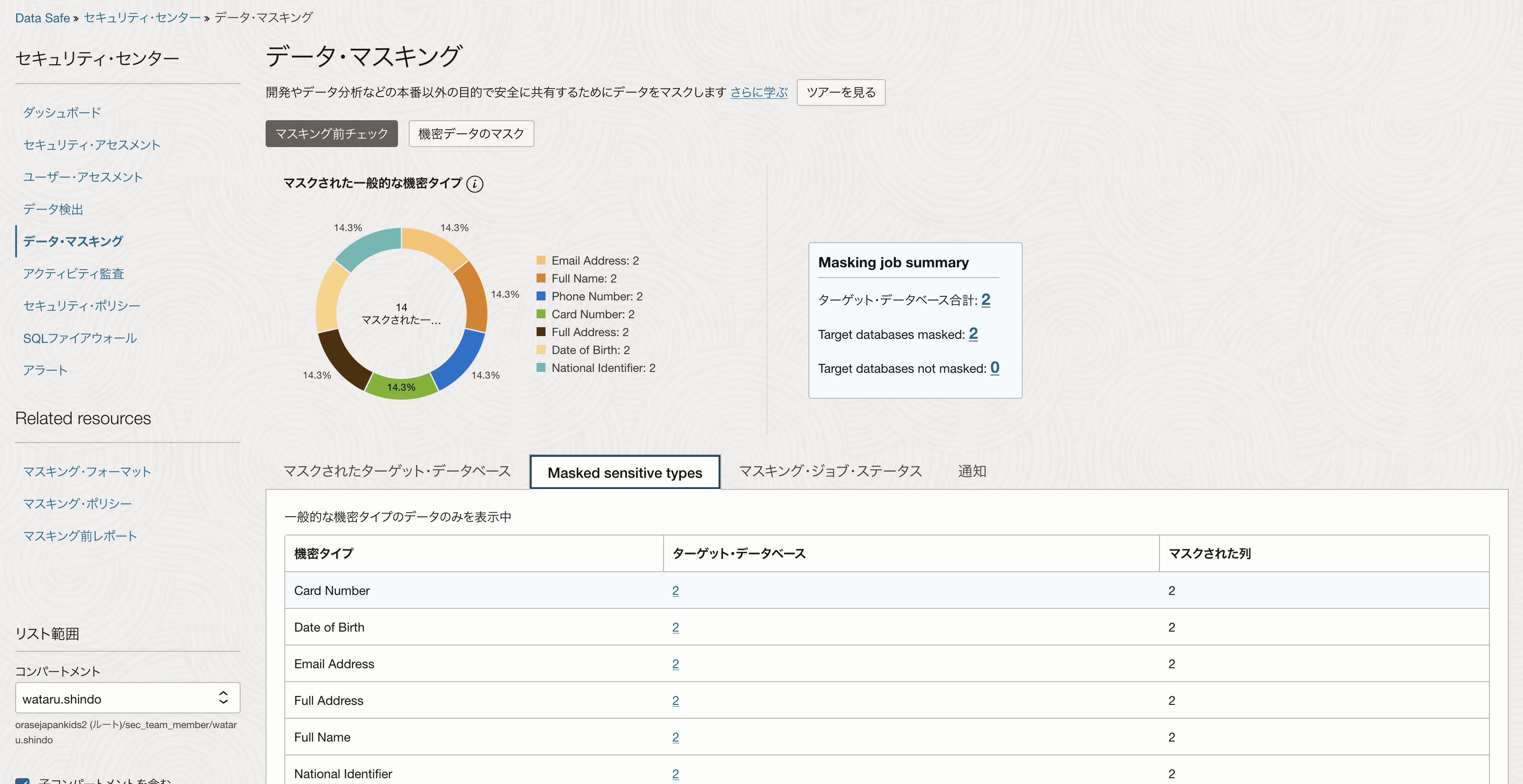Click the info icon beside masked sensitive types heading

[x=474, y=184]
